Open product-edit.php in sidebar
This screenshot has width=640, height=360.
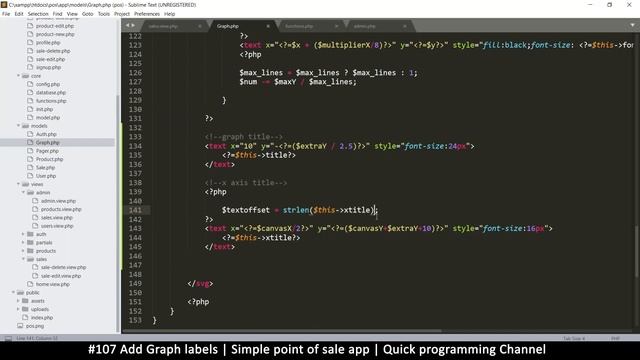click(x=55, y=26)
